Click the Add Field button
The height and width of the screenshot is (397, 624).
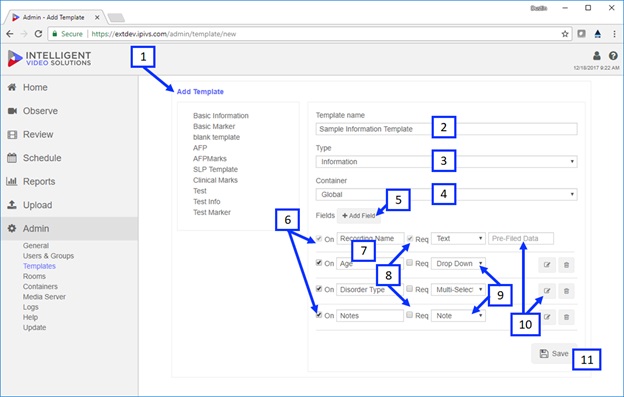[x=359, y=216]
